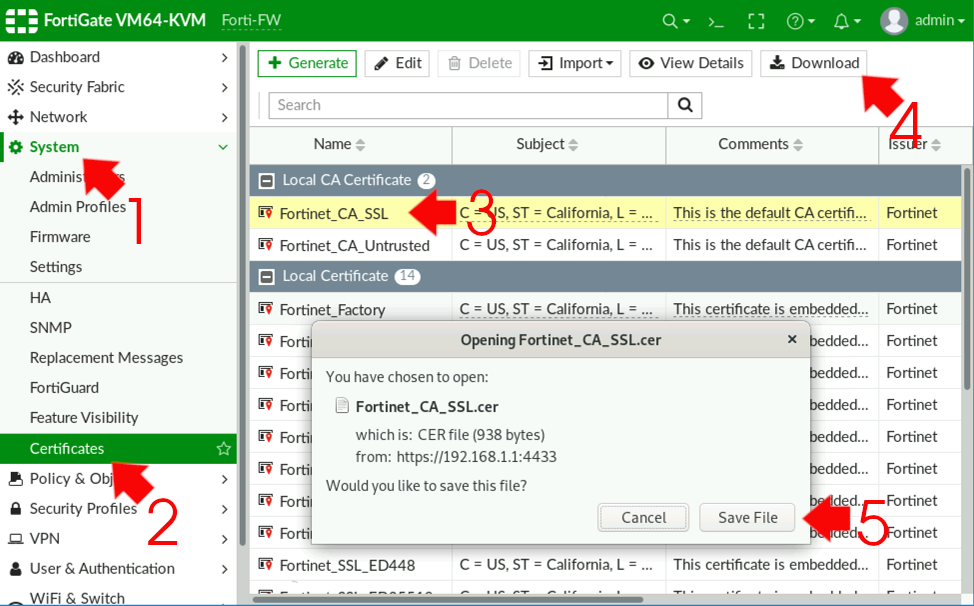Screen dimensions: 974x606
Task: Expand the VPN menu chevron
Action: [224, 539]
